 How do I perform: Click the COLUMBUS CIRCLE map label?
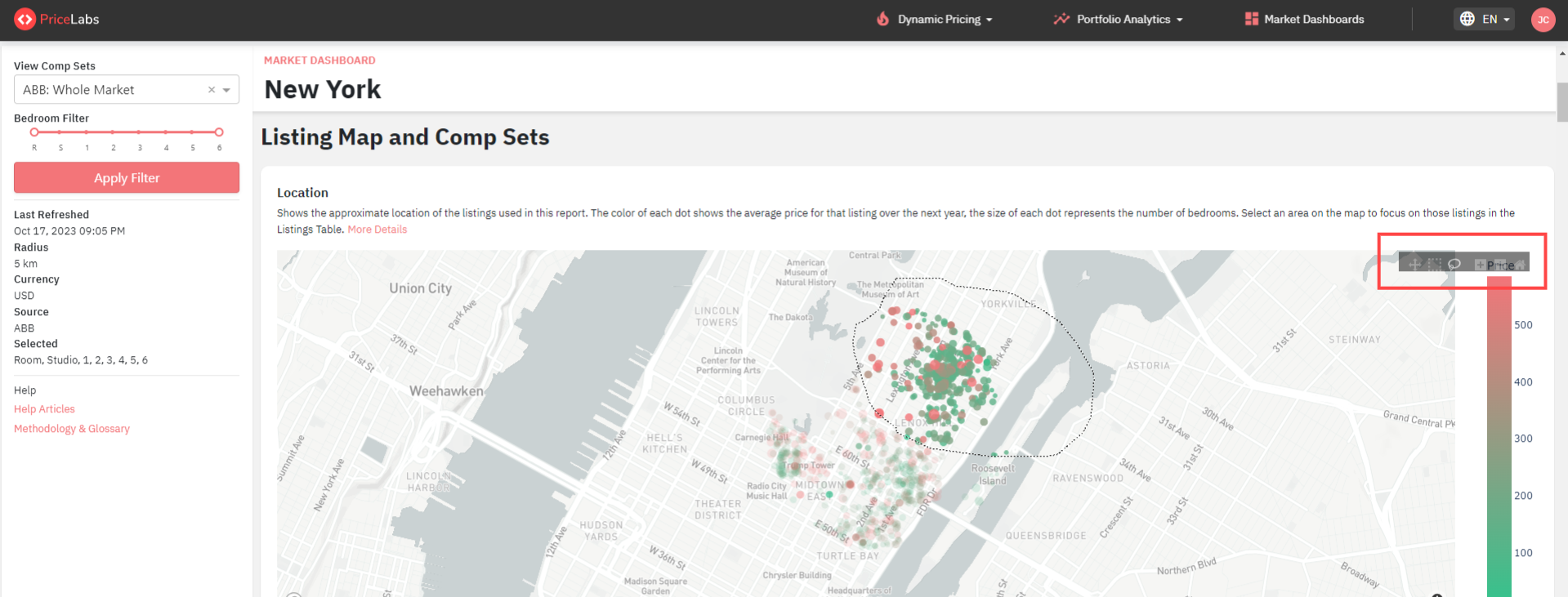click(746, 406)
